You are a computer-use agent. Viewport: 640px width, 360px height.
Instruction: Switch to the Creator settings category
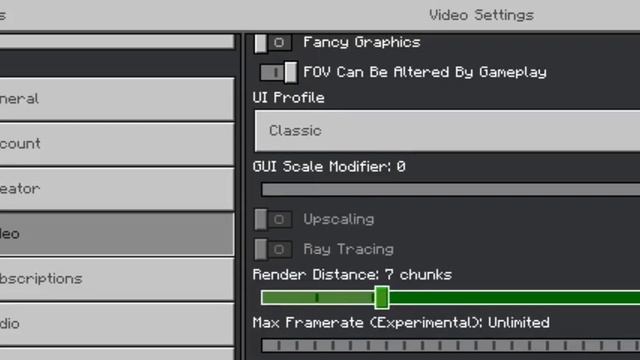pyautogui.click(x=117, y=189)
